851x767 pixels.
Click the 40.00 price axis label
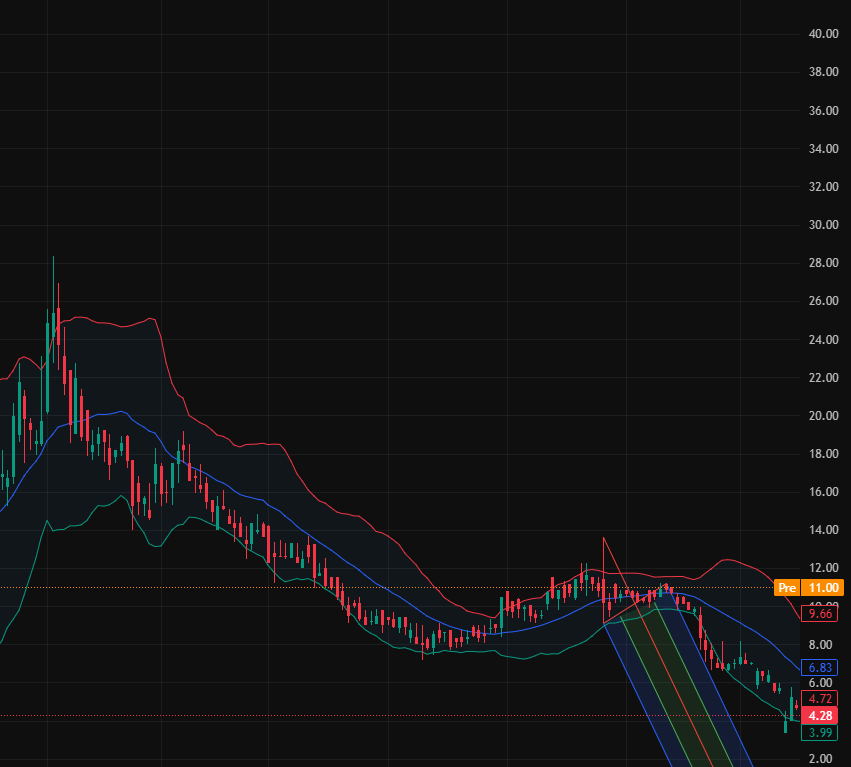[823, 34]
